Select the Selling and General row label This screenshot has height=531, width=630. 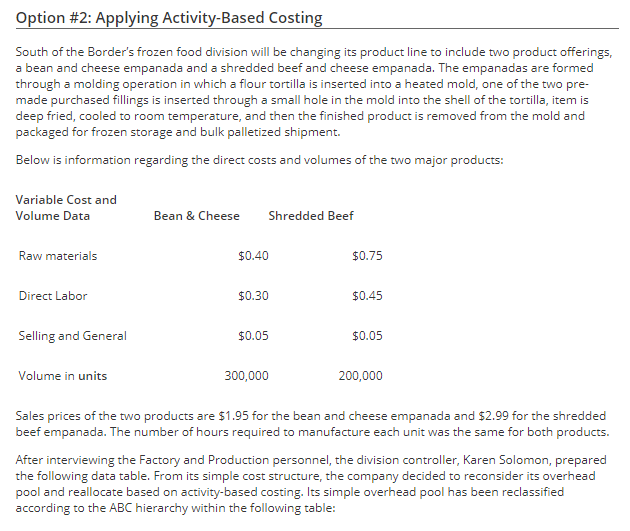72,336
